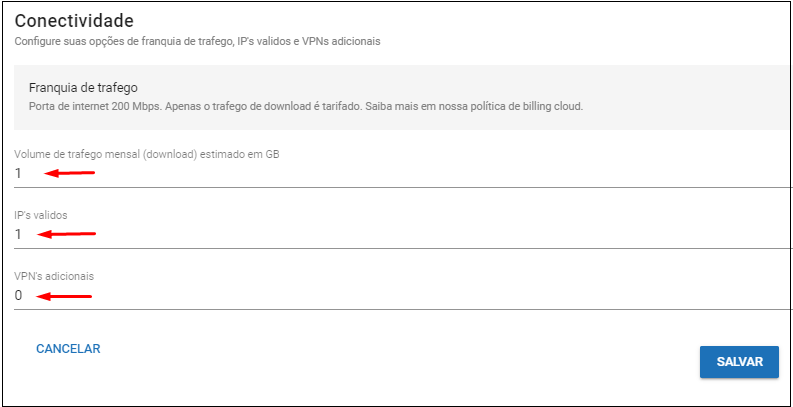Click the "Configure suas opções" subtitle text
The image size is (793, 407).
pyautogui.click(x=197, y=42)
